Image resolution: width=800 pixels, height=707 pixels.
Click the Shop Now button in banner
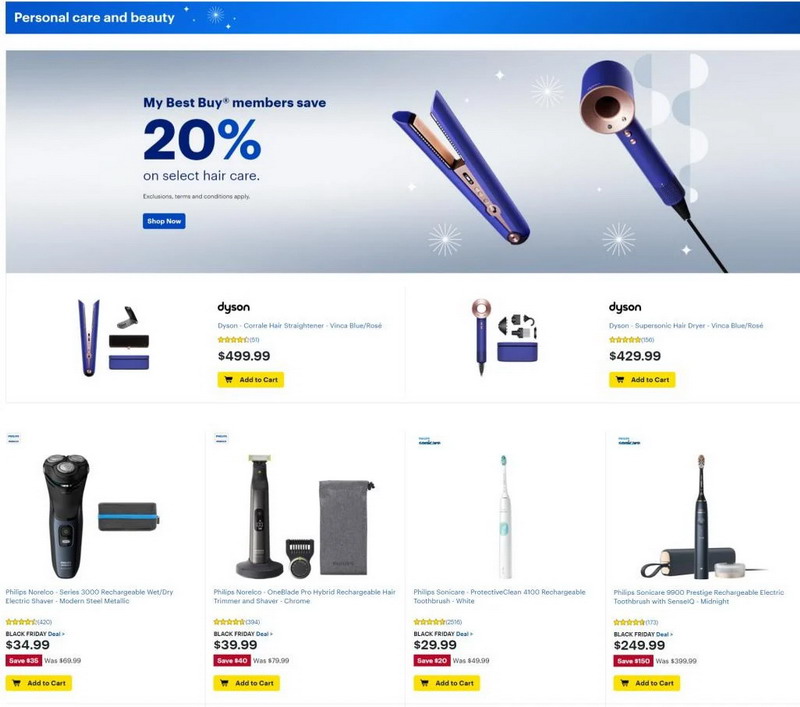164,221
